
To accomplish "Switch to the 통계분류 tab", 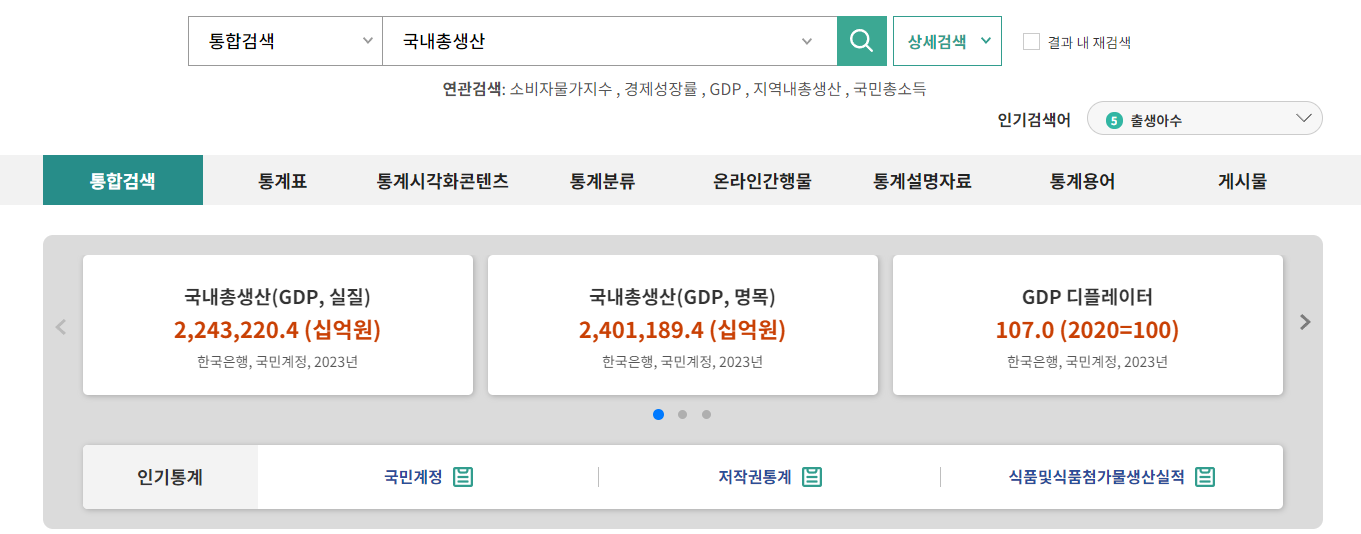I will point(602,180).
